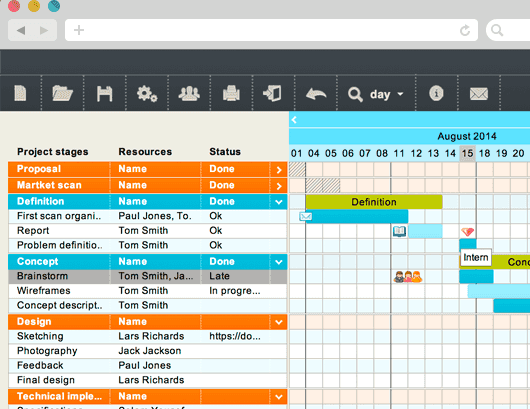Select the Concept descript.. task bar
This screenshot has height=409, width=530.
pyautogui.click(x=512, y=306)
